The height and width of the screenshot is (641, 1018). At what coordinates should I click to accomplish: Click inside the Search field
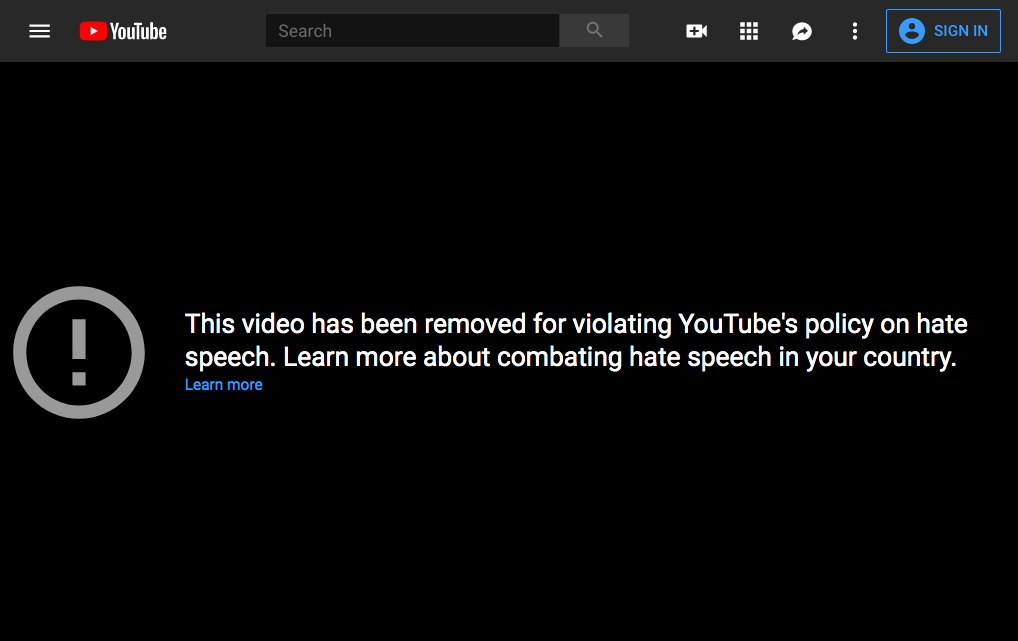click(x=412, y=30)
